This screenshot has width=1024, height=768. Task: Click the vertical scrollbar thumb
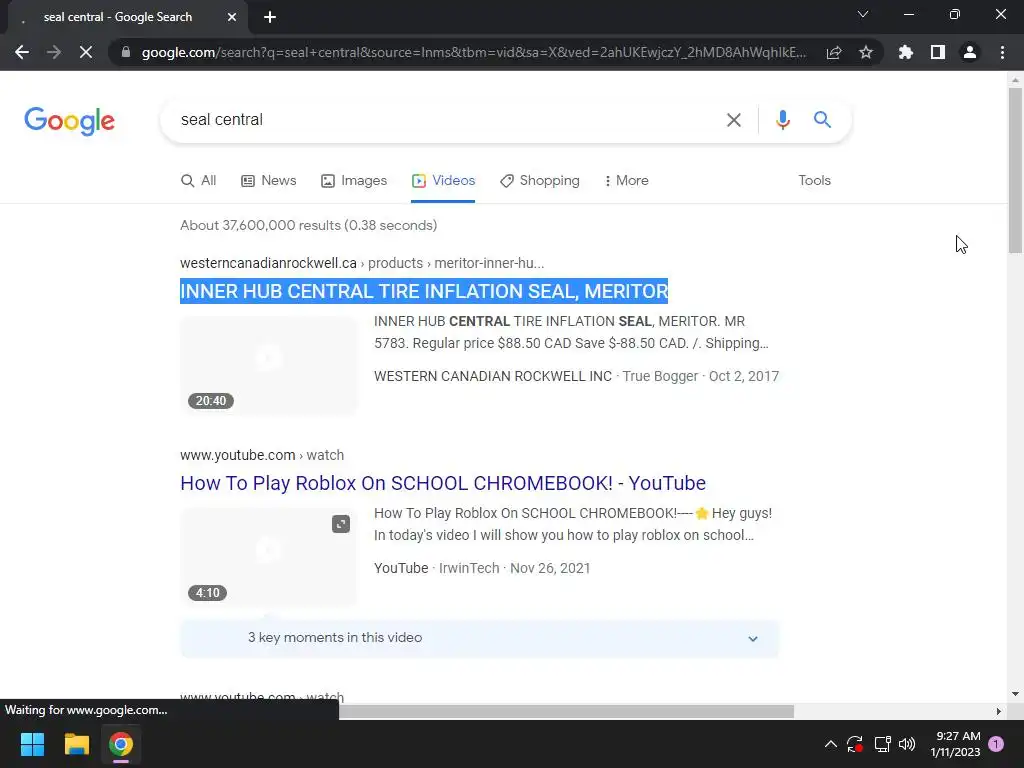click(1015, 170)
